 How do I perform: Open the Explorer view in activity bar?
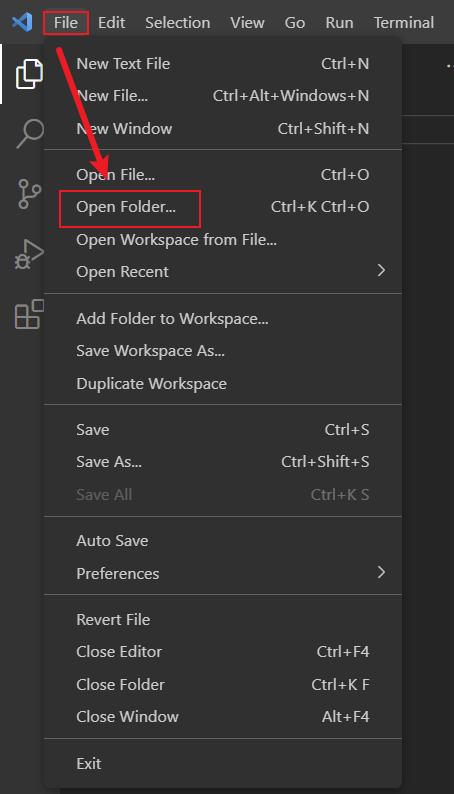[29, 74]
